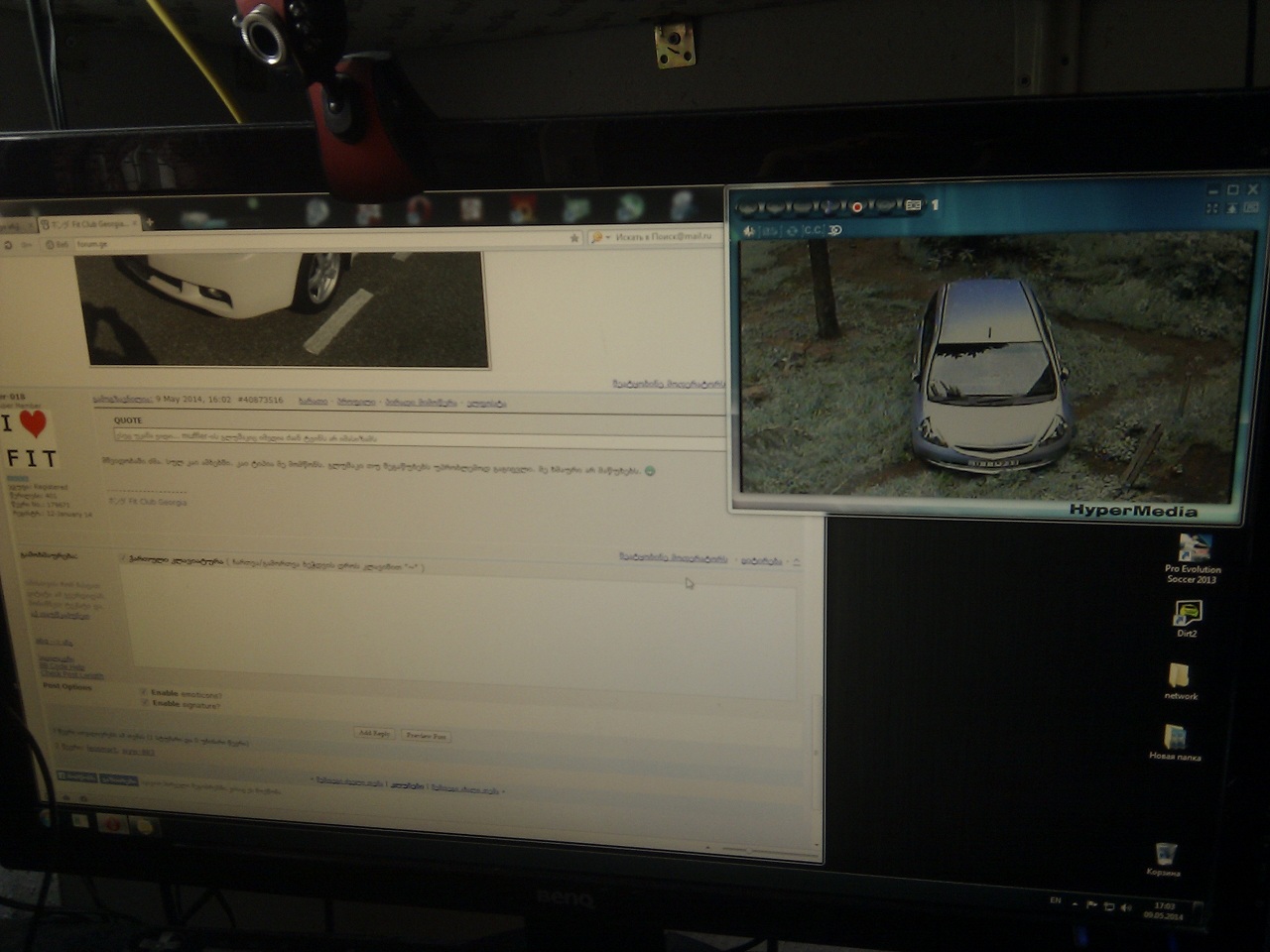Click the eject icon in HyperMedia window
The height and width of the screenshot is (952, 1270).
pyautogui.click(x=1232, y=208)
